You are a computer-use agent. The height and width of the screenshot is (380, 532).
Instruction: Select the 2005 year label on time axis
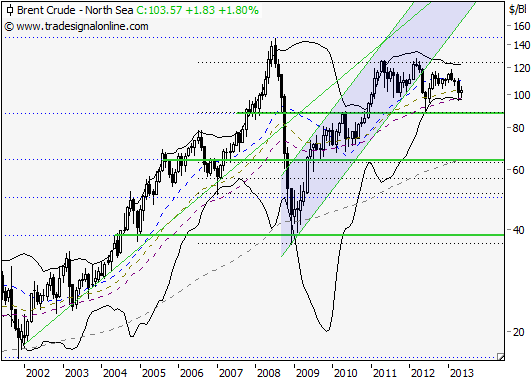(154, 373)
